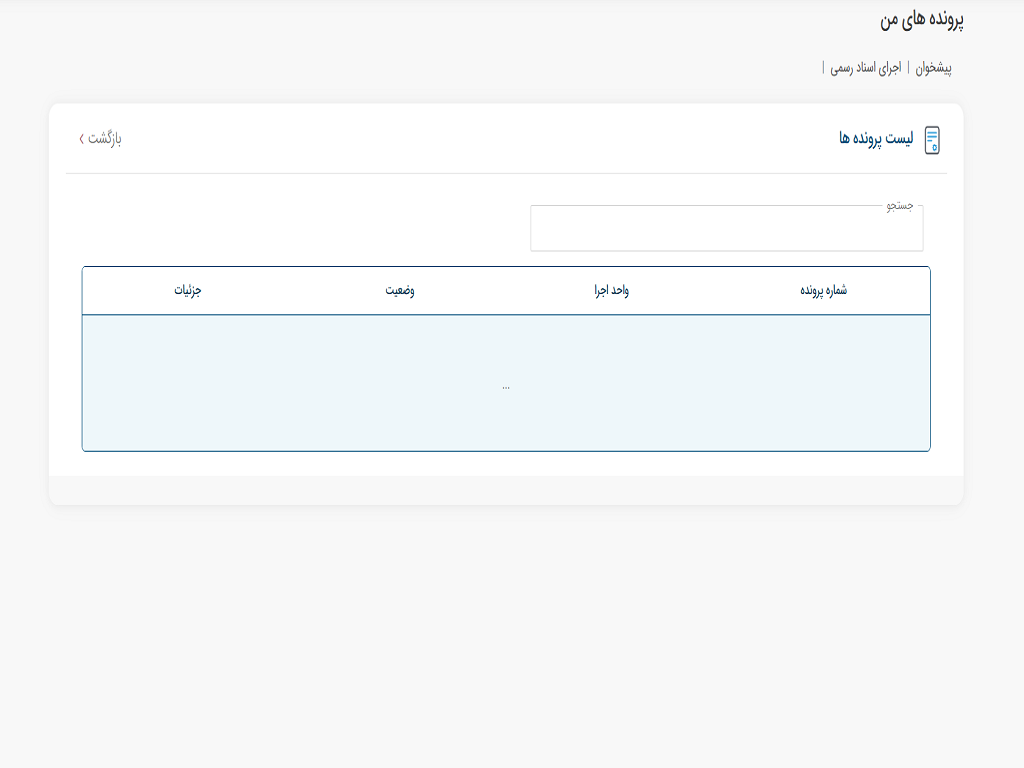The image size is (1024, 768).
Task: Click the پرونده های من page title
Action: tap(922, 20)
